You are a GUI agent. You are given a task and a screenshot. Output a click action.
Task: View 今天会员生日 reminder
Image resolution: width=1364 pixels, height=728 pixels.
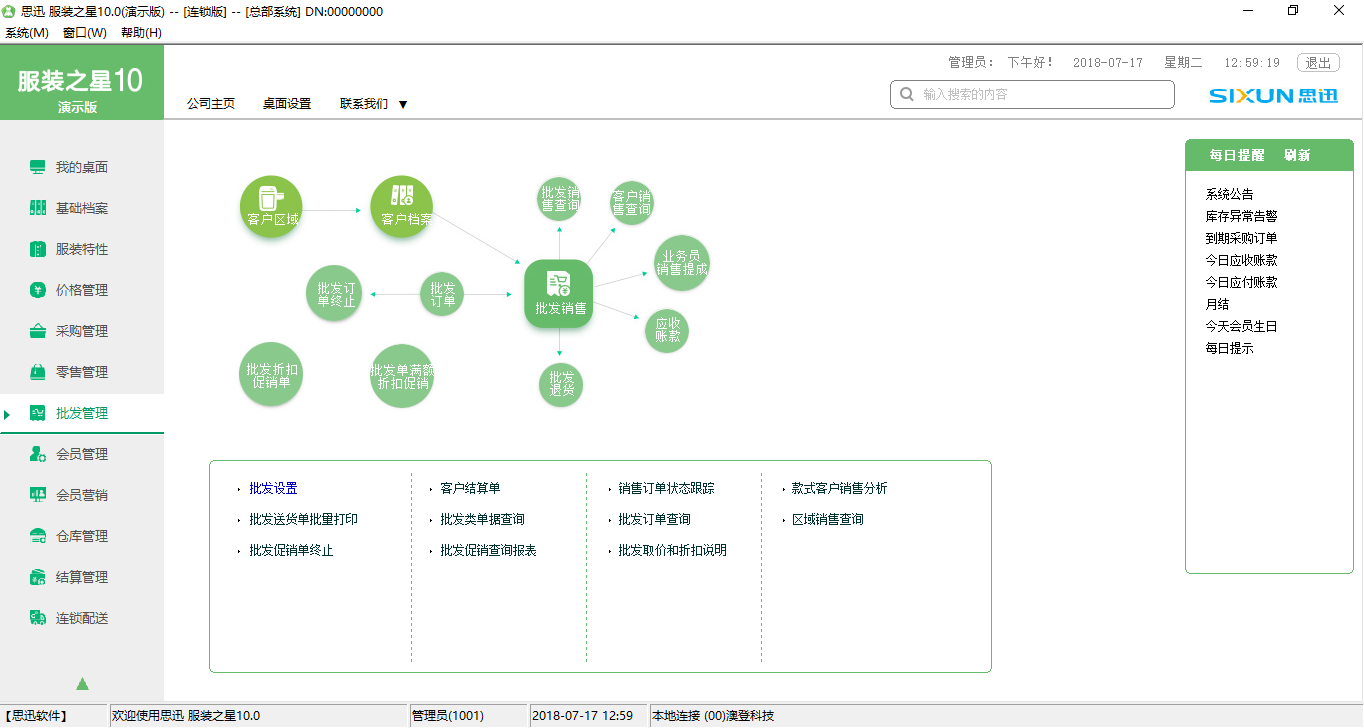tap(1241, 326)
